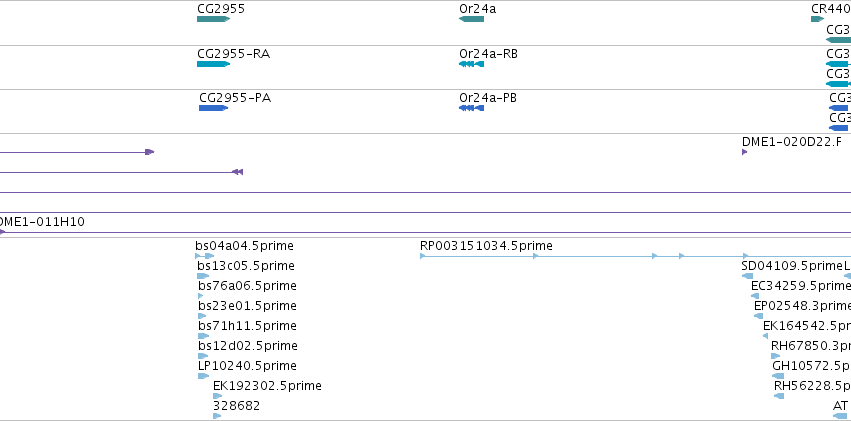
Task: Select the LP10240.5prime EST glyph
Action: point(203,376)
